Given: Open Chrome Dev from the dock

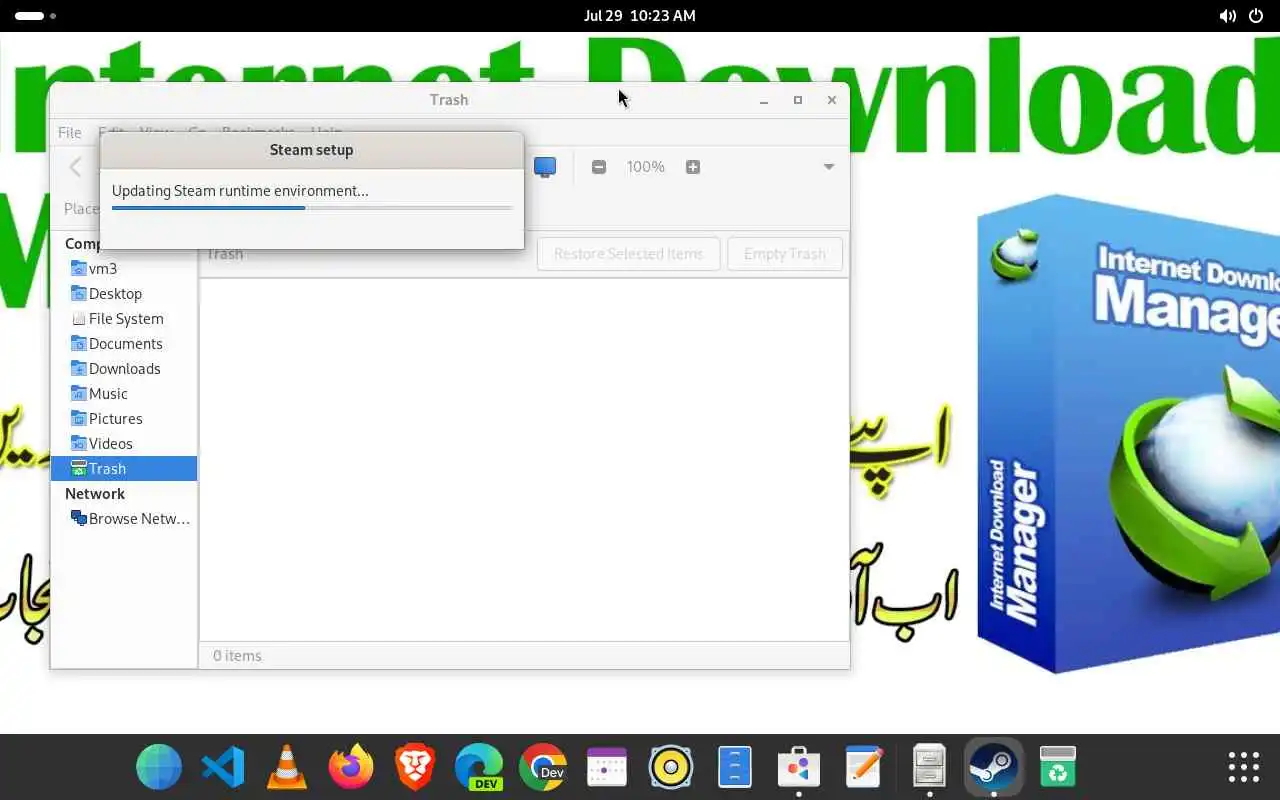Looking at the screenshot, I should pos(543,768).
